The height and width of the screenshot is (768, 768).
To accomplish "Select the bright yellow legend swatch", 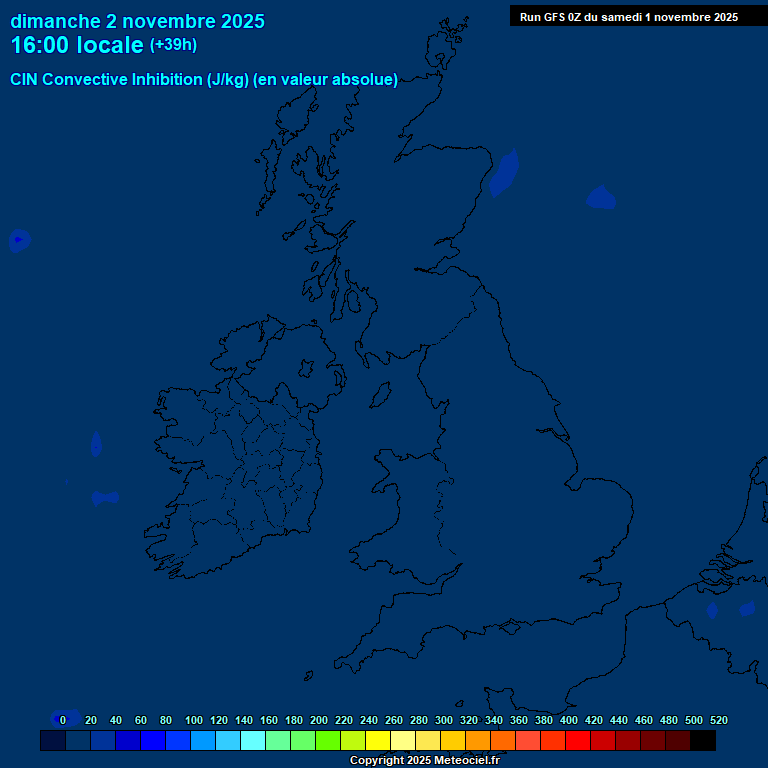I will pyautogui.click(x=378, y=741).
